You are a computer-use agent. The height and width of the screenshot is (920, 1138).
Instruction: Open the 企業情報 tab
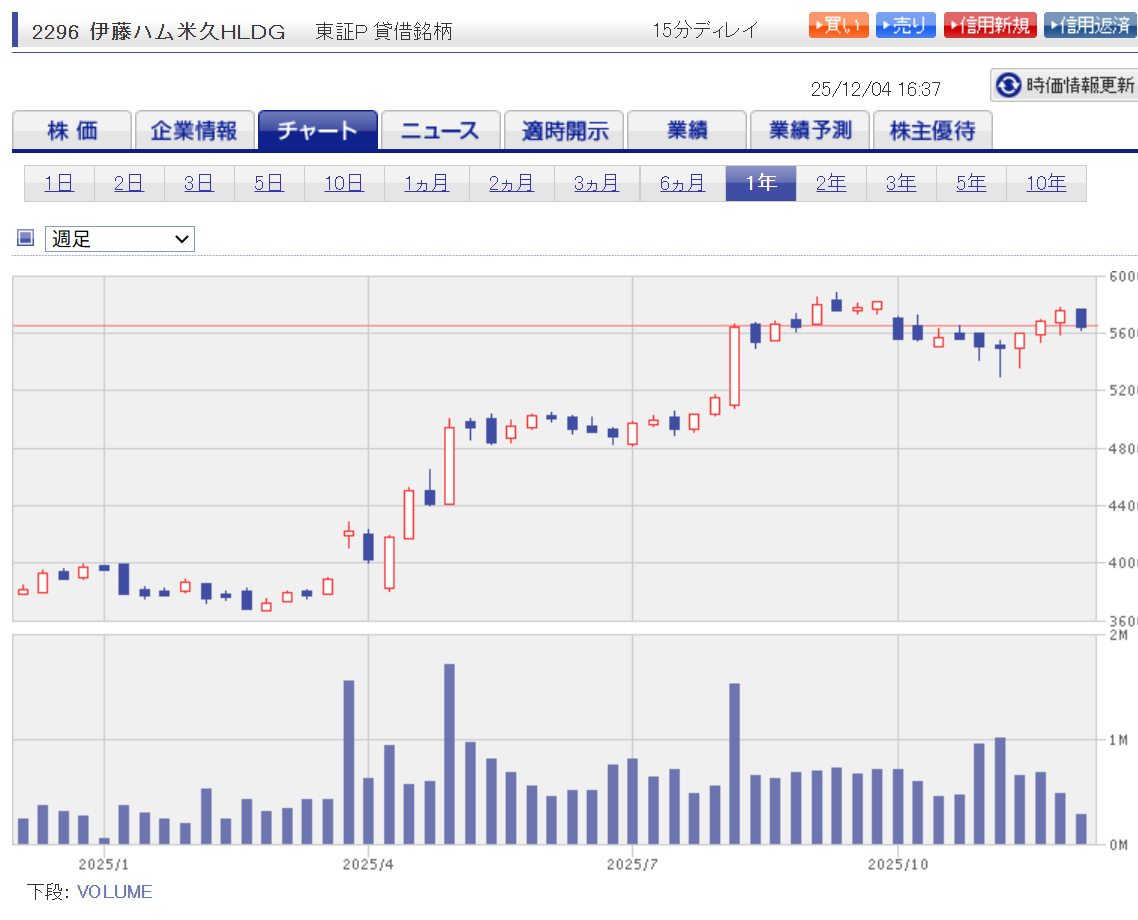(194, 130)
